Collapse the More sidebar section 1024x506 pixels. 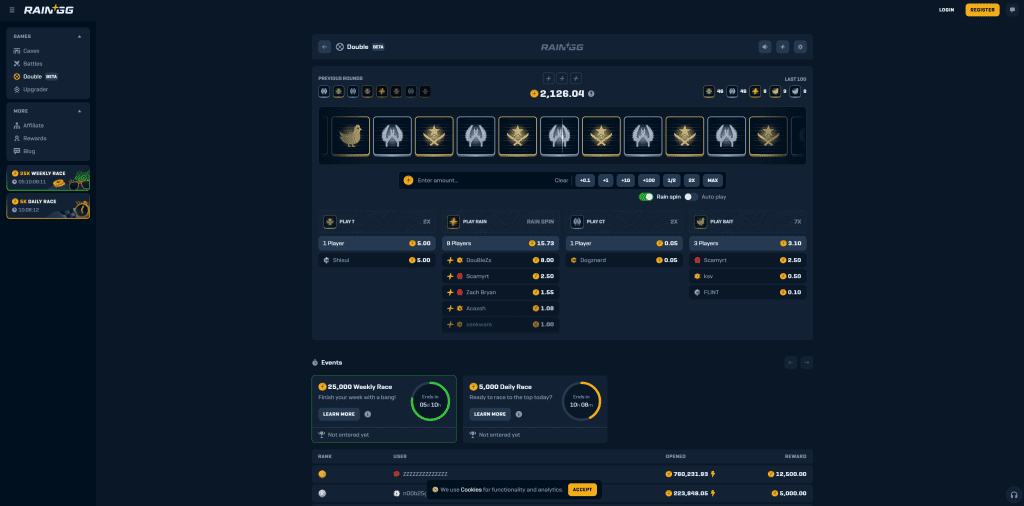click(x=79, y=111)
